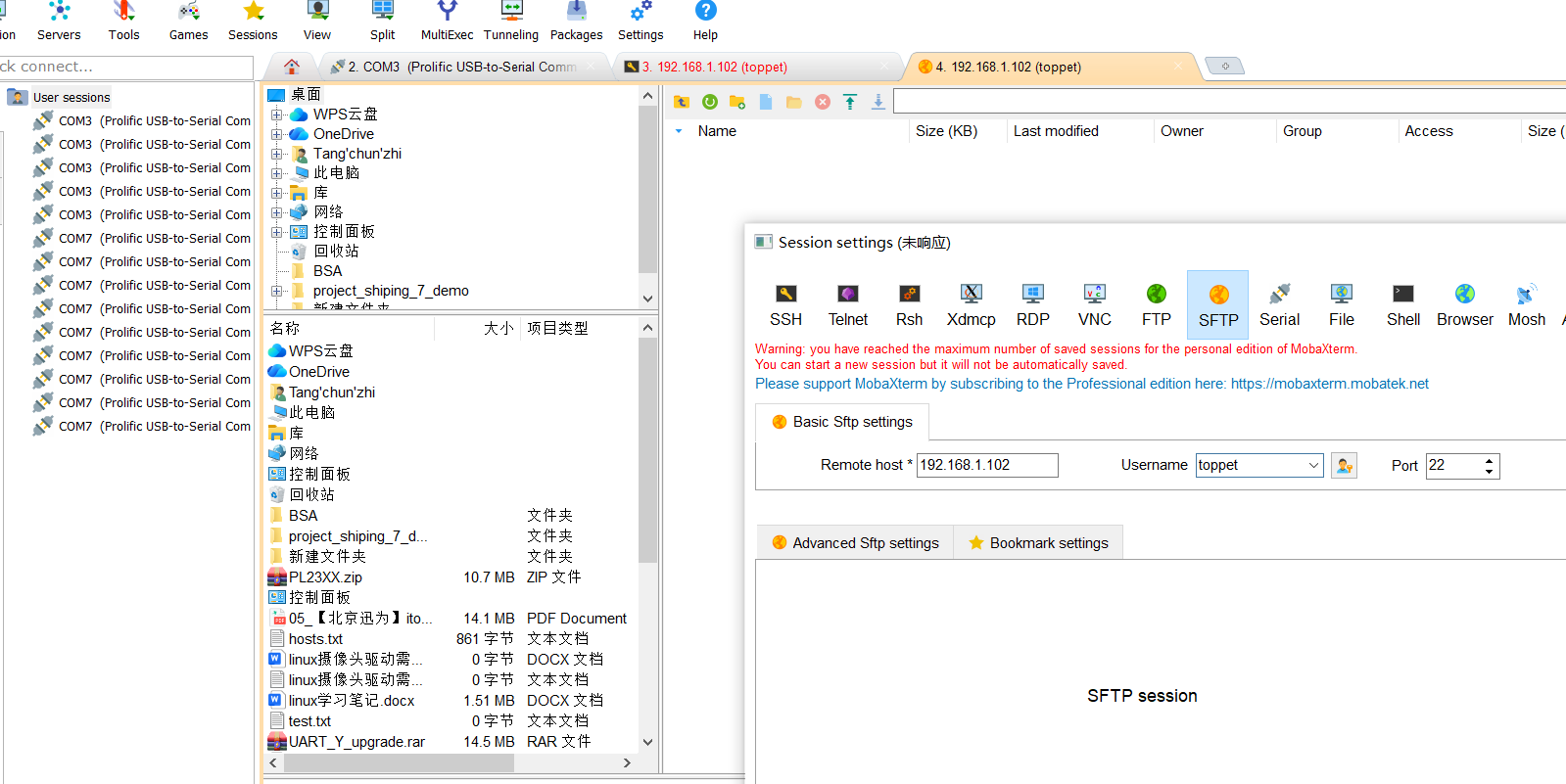This screenshot has height=784, width=1566.
Task: Select hosts.txt in local file list
Action: (315, 639)
